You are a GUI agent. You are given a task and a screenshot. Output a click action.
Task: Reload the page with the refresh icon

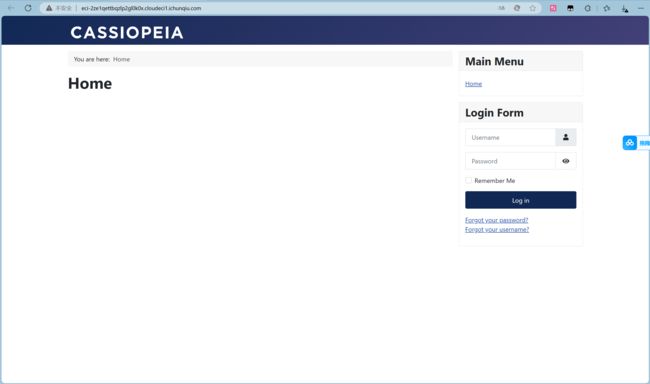28,8
